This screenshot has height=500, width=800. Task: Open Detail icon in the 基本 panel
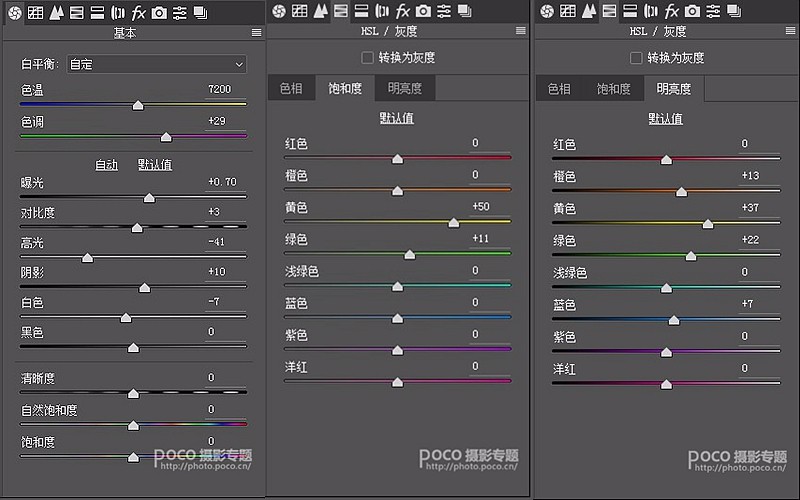tap(56, 12)
